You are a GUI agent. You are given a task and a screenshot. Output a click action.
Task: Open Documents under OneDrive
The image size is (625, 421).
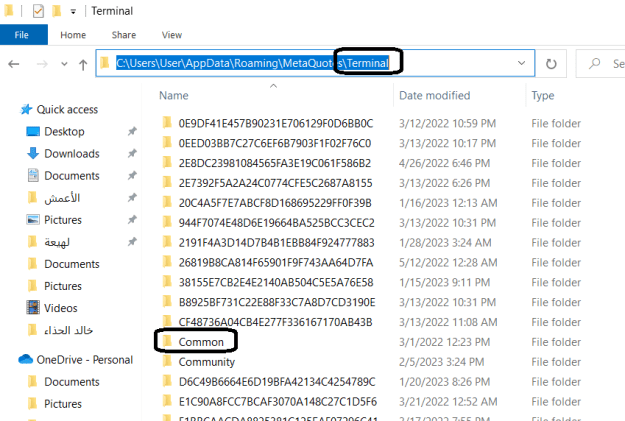click(72, 382)
